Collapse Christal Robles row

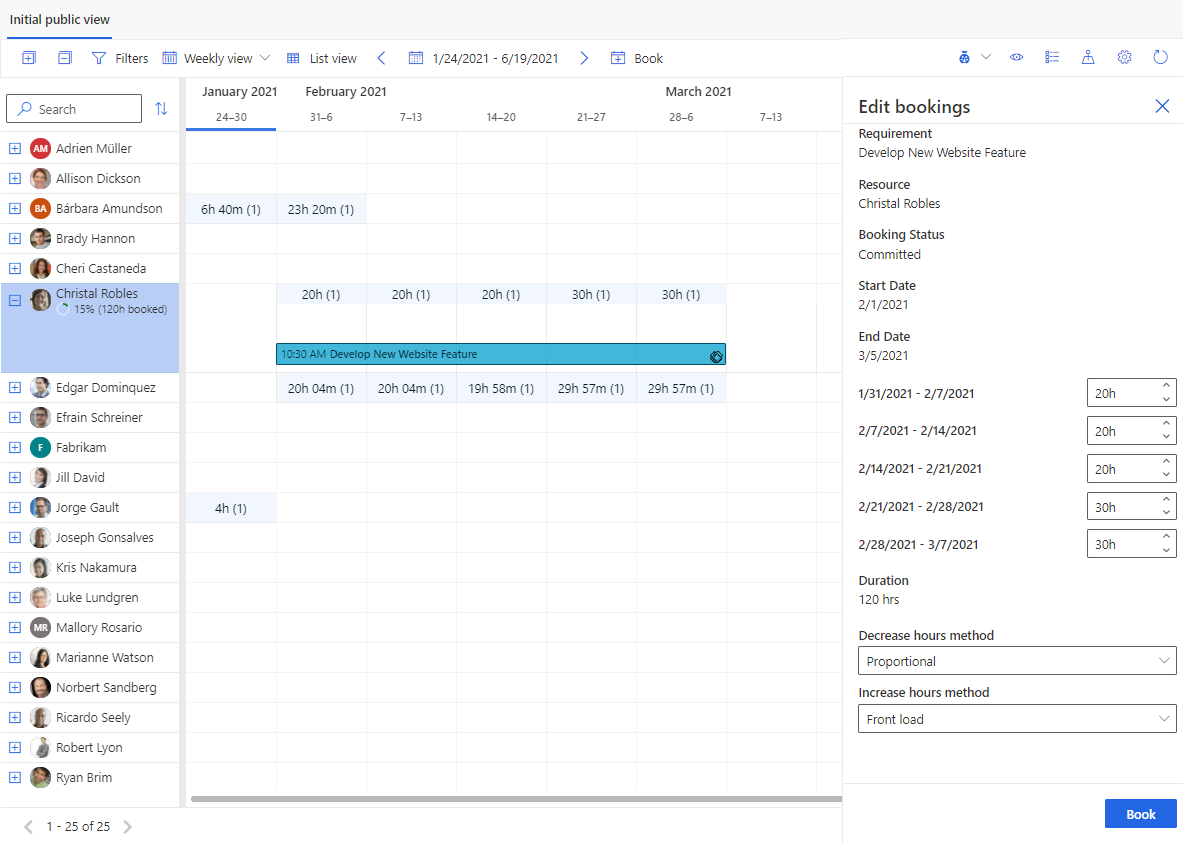click(14, 300)
